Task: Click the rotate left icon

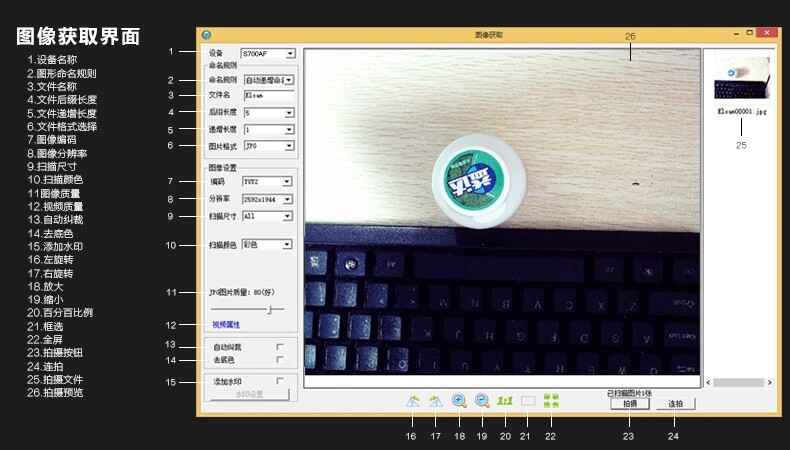Action: click(x=413, y=401)
